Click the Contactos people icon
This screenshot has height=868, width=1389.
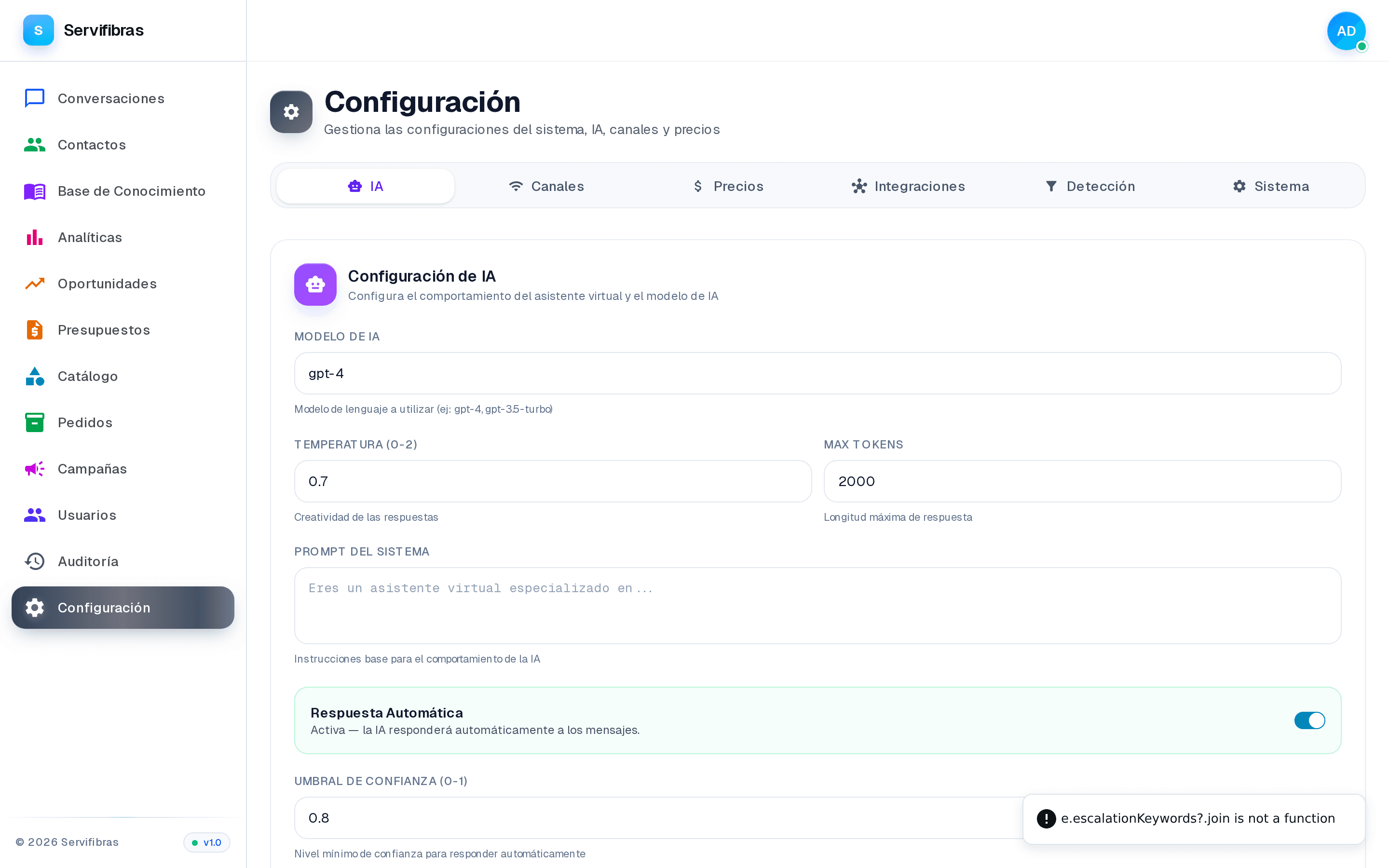(x=34, y=145)
